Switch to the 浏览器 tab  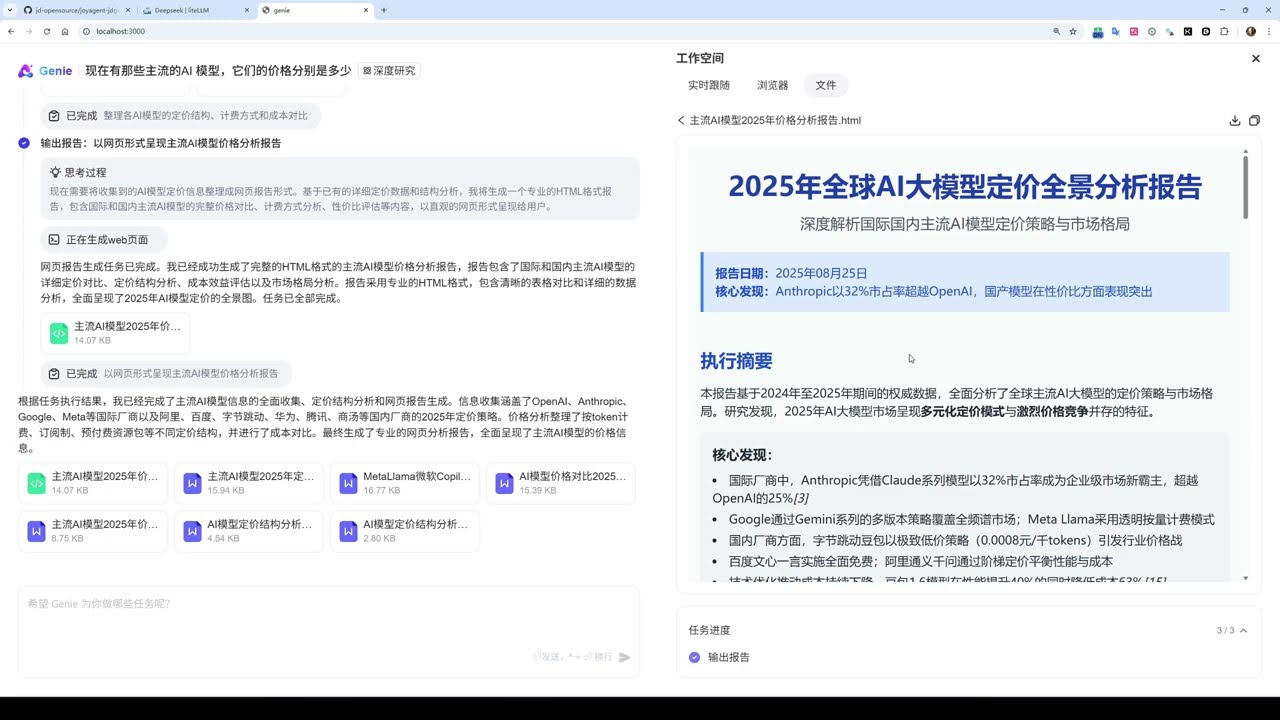point(773,85)
